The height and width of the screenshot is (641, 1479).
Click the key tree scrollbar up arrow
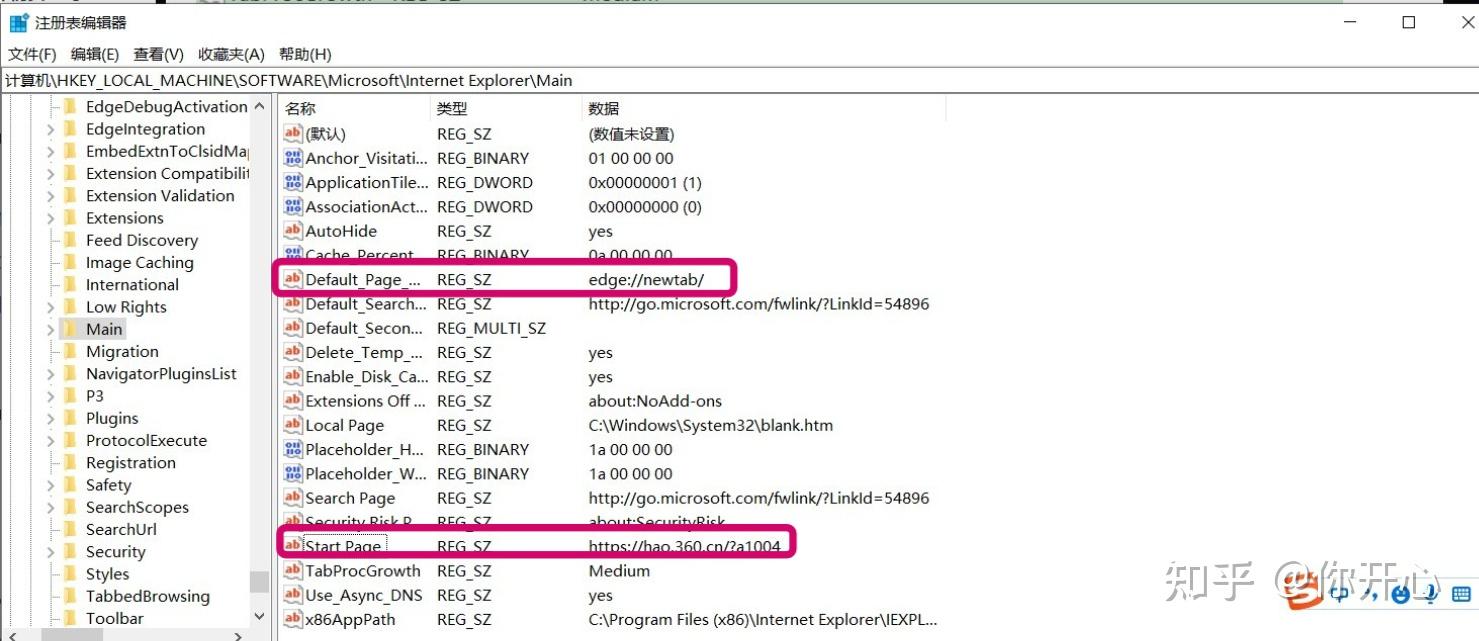coord(259,106)
